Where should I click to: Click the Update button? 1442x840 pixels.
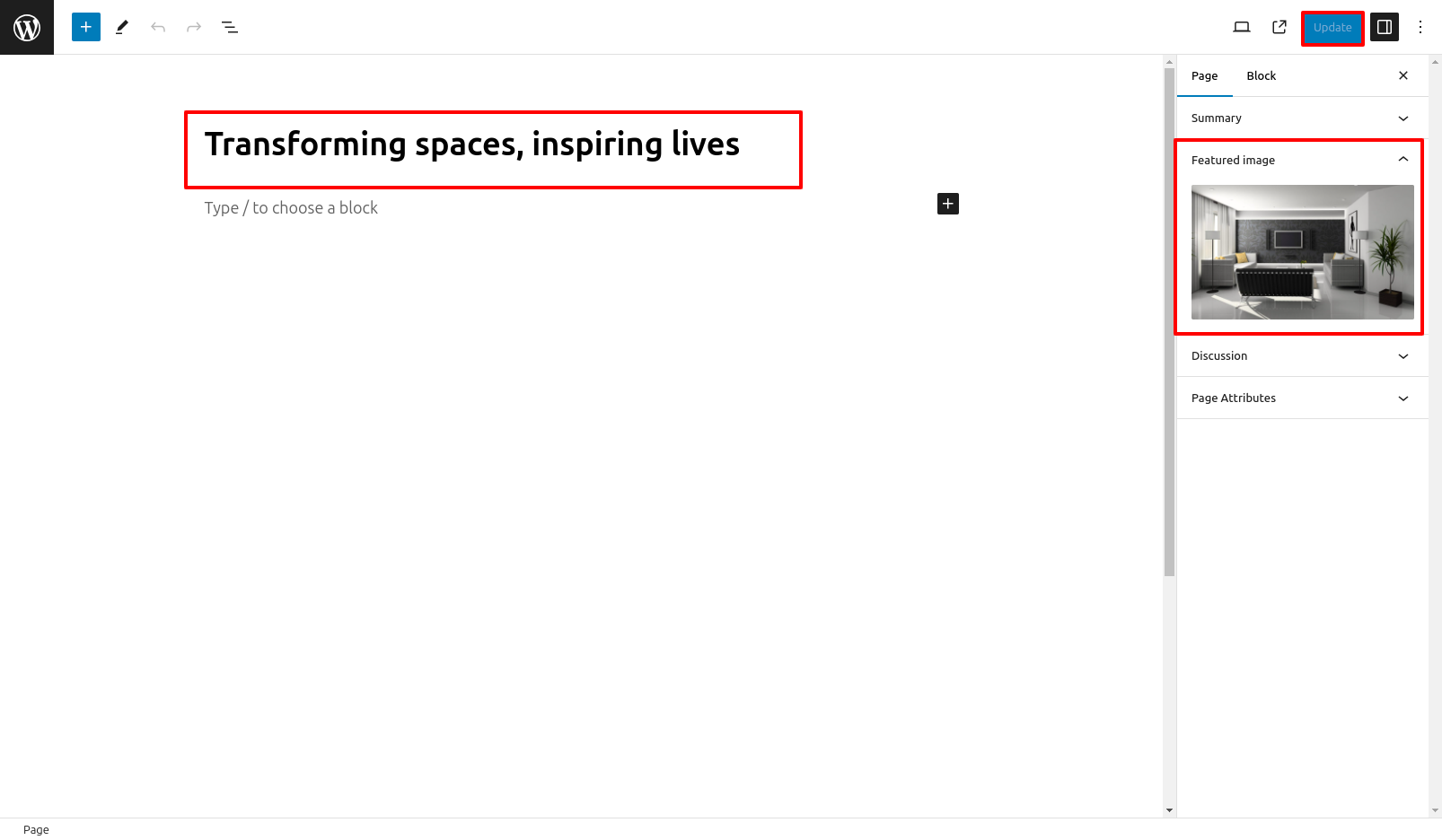pos(1332,28)
